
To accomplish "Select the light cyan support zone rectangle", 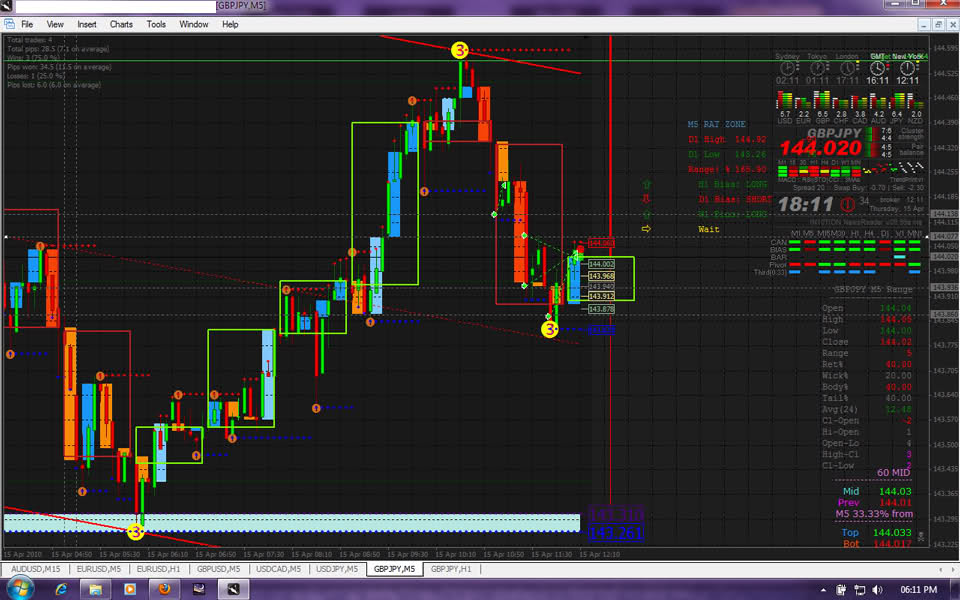I will tap(291, 522).
